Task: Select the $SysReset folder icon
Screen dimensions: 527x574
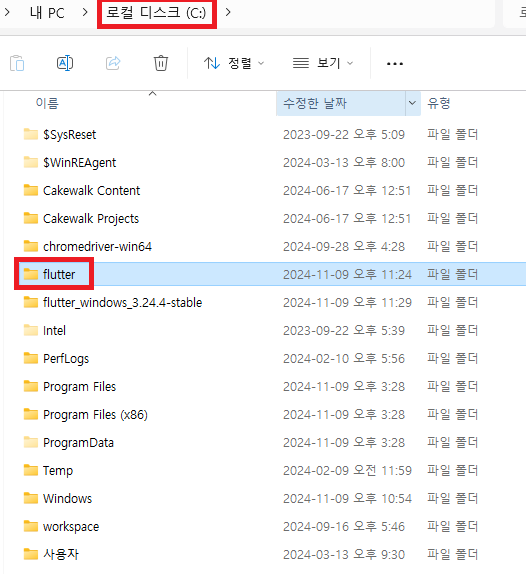Action: click(x=31, y=134)
